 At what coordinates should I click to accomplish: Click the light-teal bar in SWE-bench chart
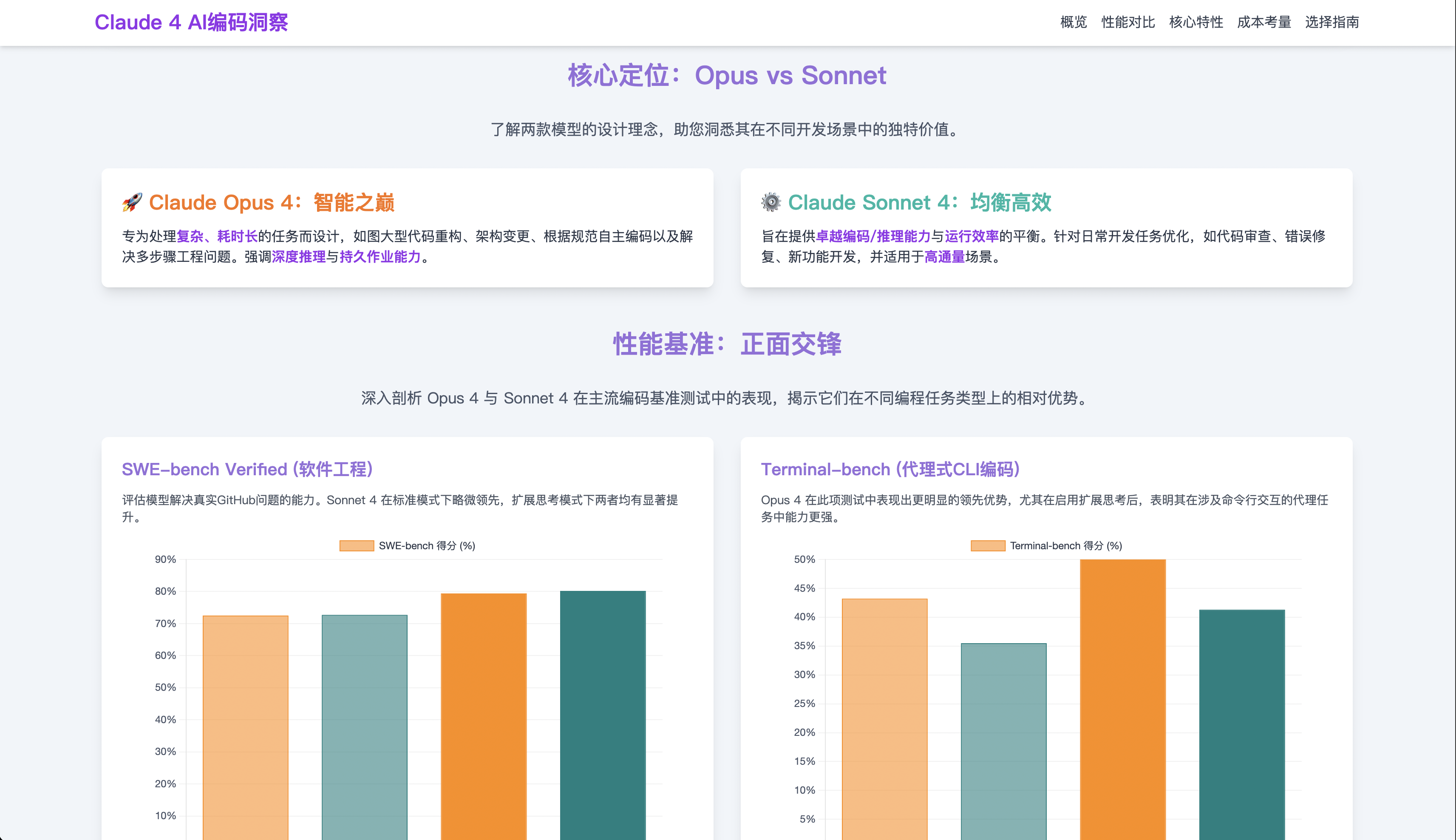tap(365, 727)
